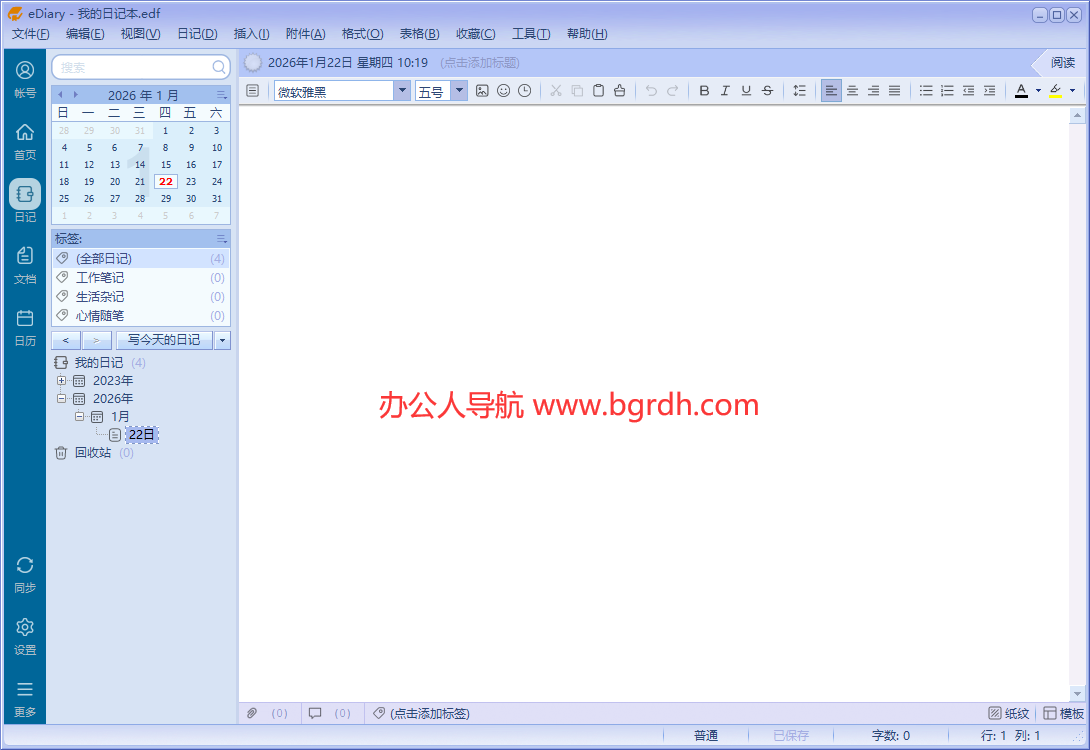Redo action in toolbar
Image resolution: width=1090 pixels, height=750 pixels.
click(672, 90)
